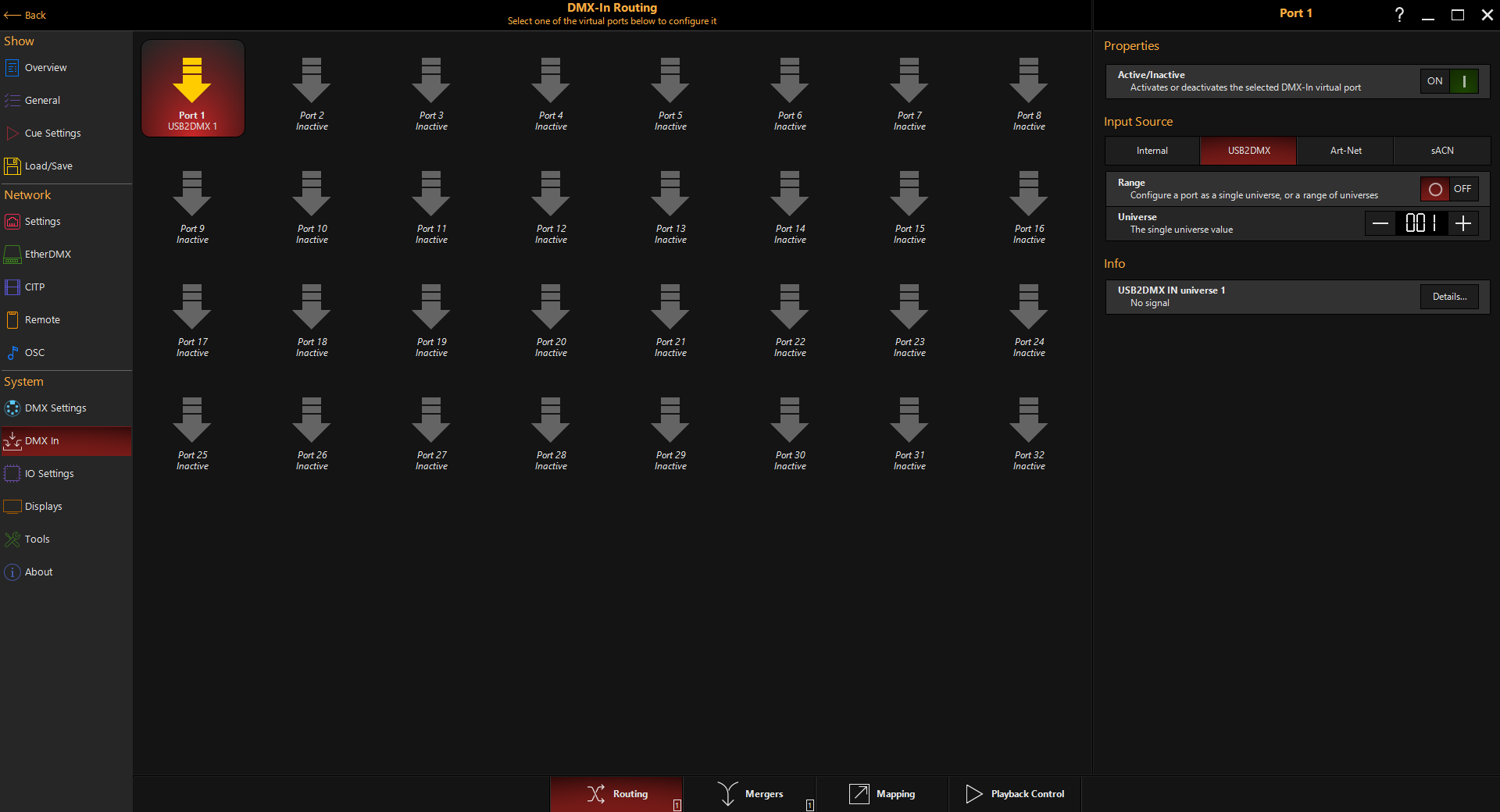This screenshot has width=1500, height=812.
Task: Select the Port 12 inactive arrow icon
Action: [551, 194]
